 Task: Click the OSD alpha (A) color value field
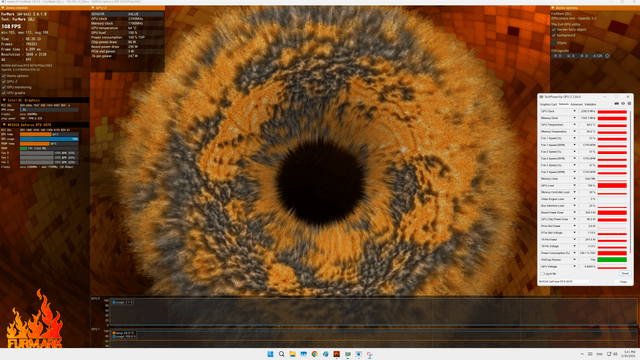[x=598, y=56]
